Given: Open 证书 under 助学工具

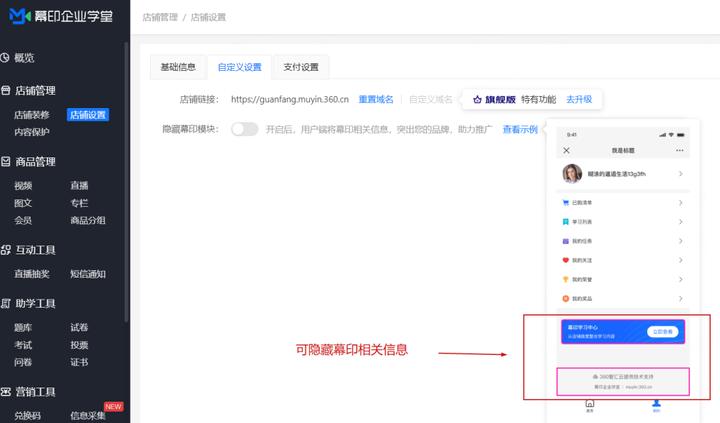Looking at the screenshot, I should click(x=79, y=362).
